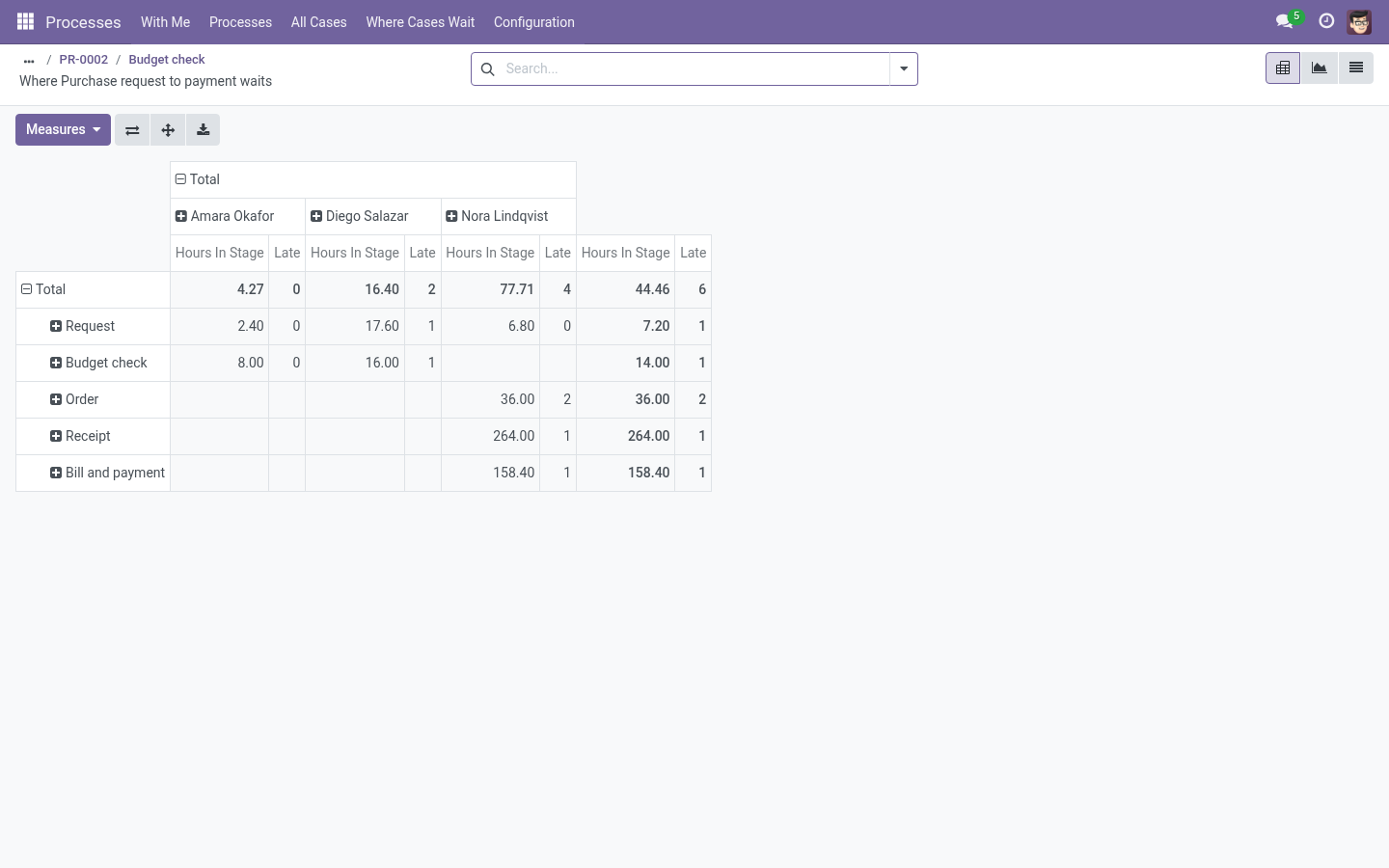Viewport: 1389px width, 868px height.
Task: Open the Where Cases Wait menu
Action: tap(421, 22)
